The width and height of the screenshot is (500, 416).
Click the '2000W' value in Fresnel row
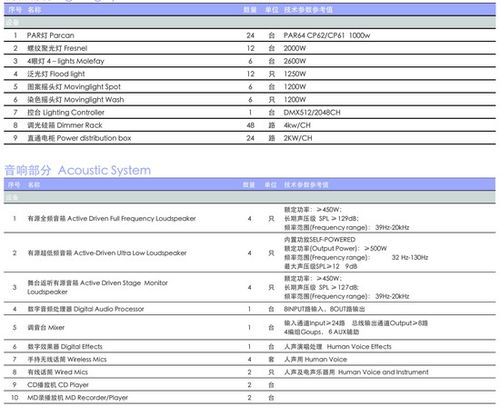(295, 48)
